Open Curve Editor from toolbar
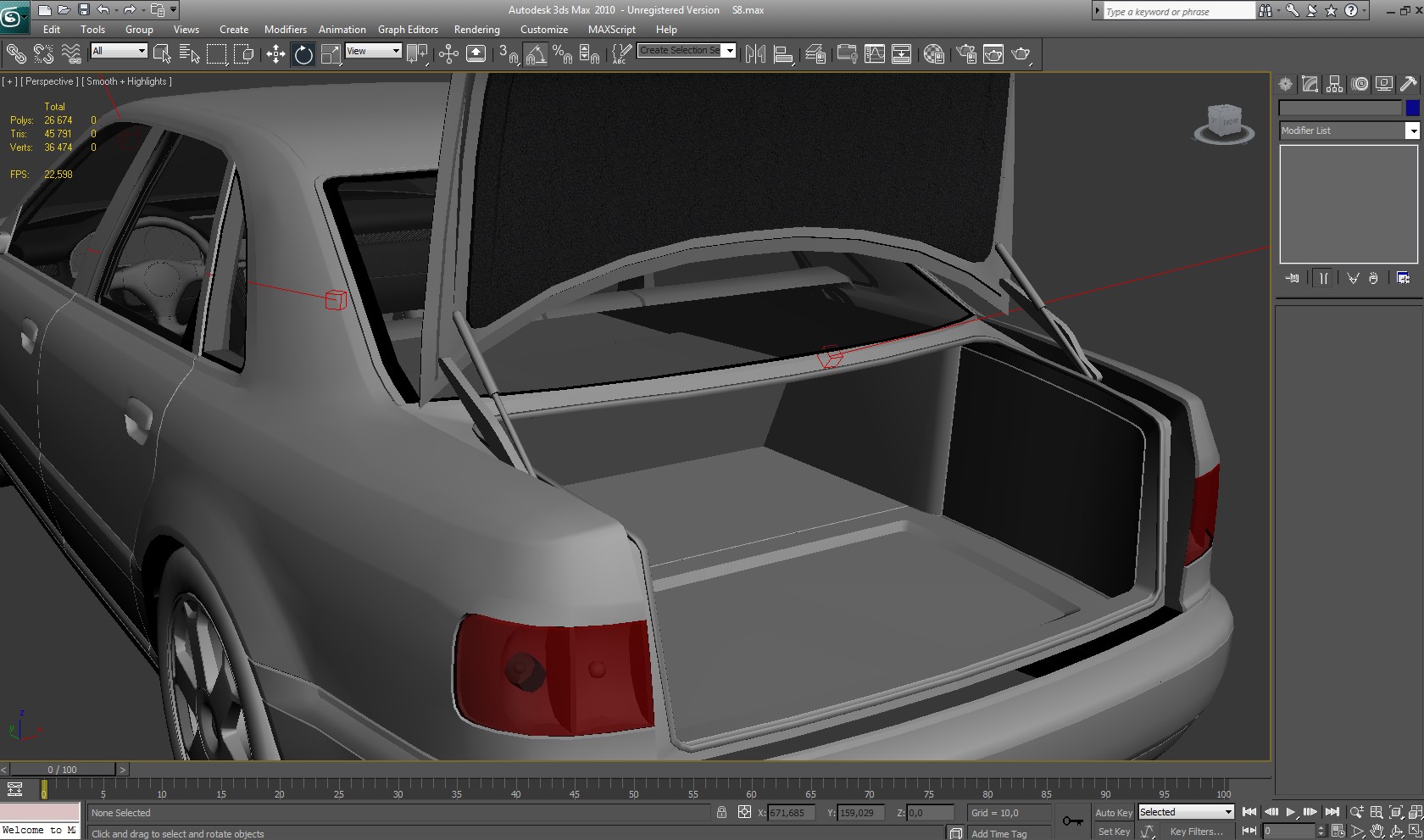Viewport: 1424px width, 840px height. click(x=874, y=55)
